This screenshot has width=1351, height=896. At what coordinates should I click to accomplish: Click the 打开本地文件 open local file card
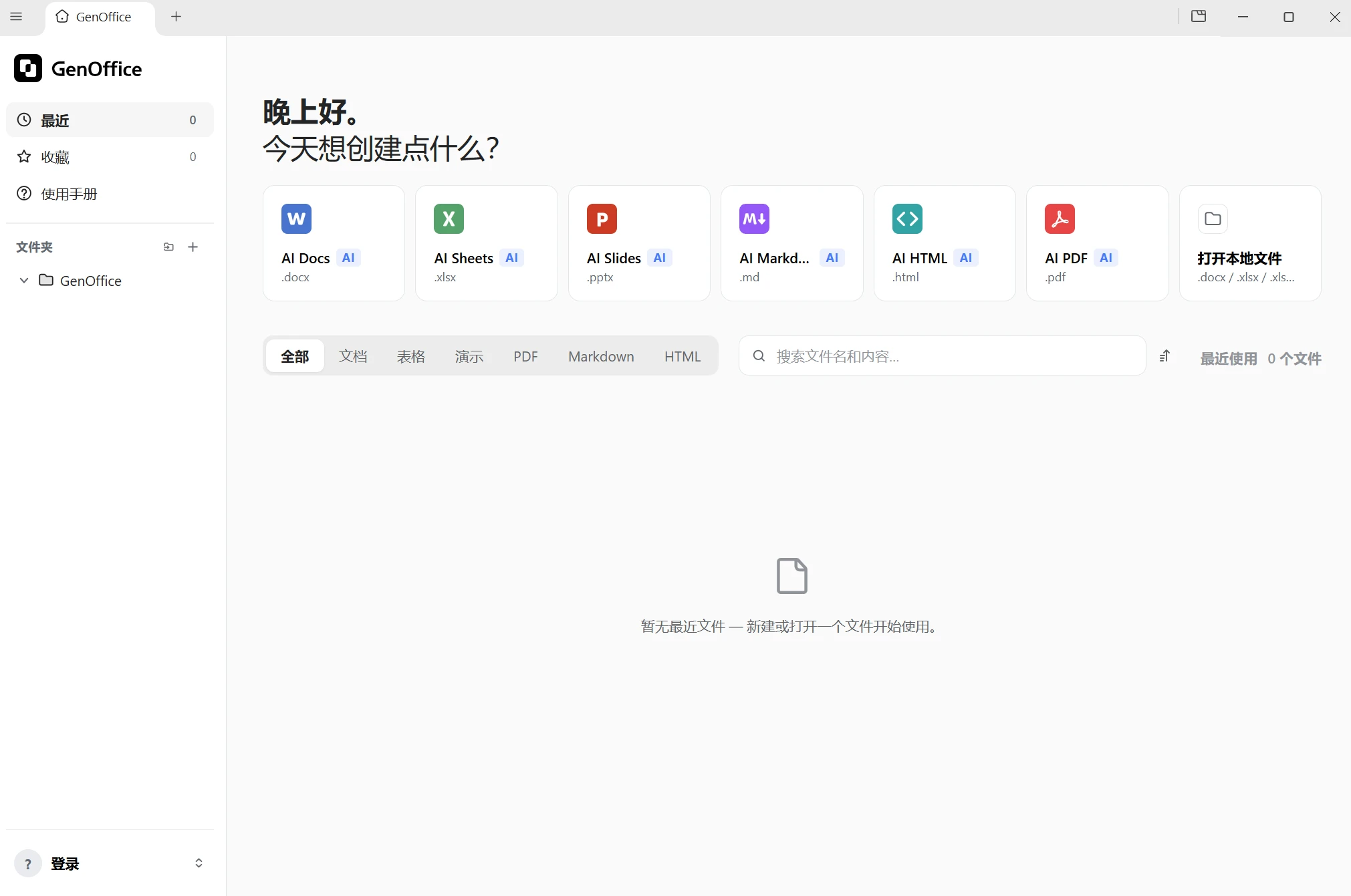1250,243
